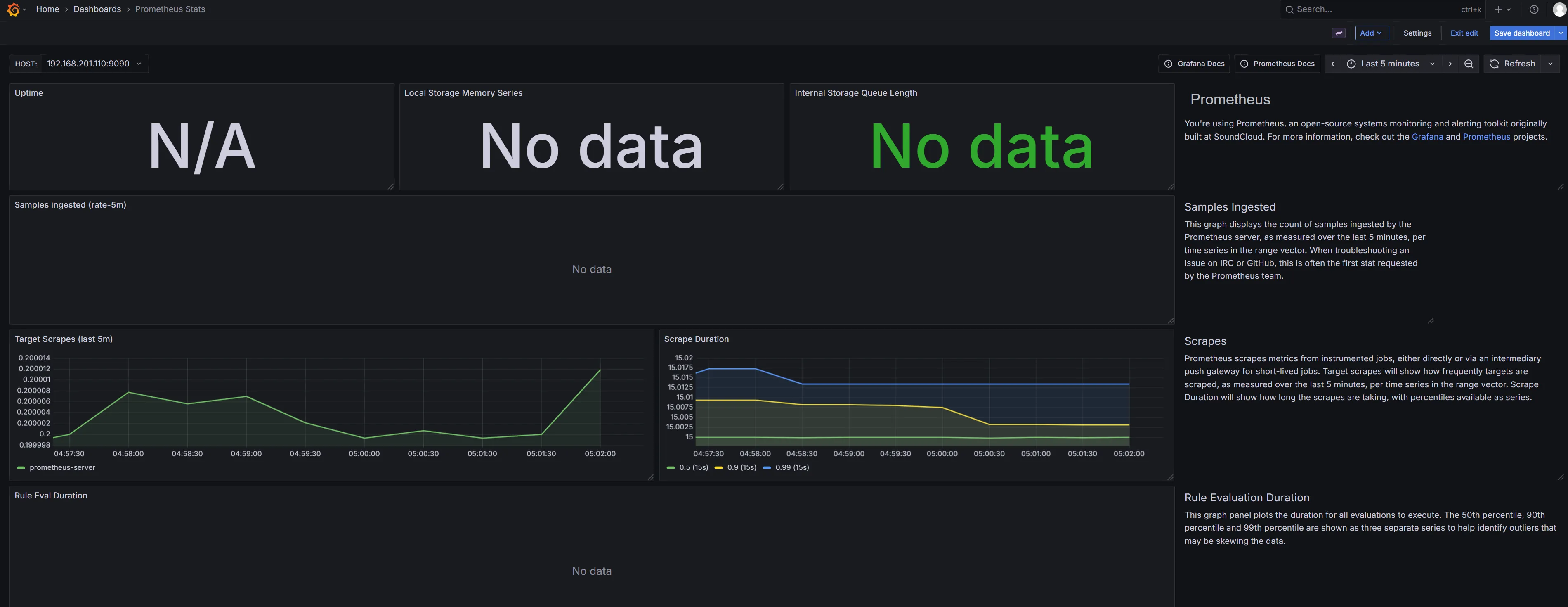Screen dimensions: 1568x607
Task: Click the green 0.5 (15s) legend color
Action: click(x=671, y=467)
